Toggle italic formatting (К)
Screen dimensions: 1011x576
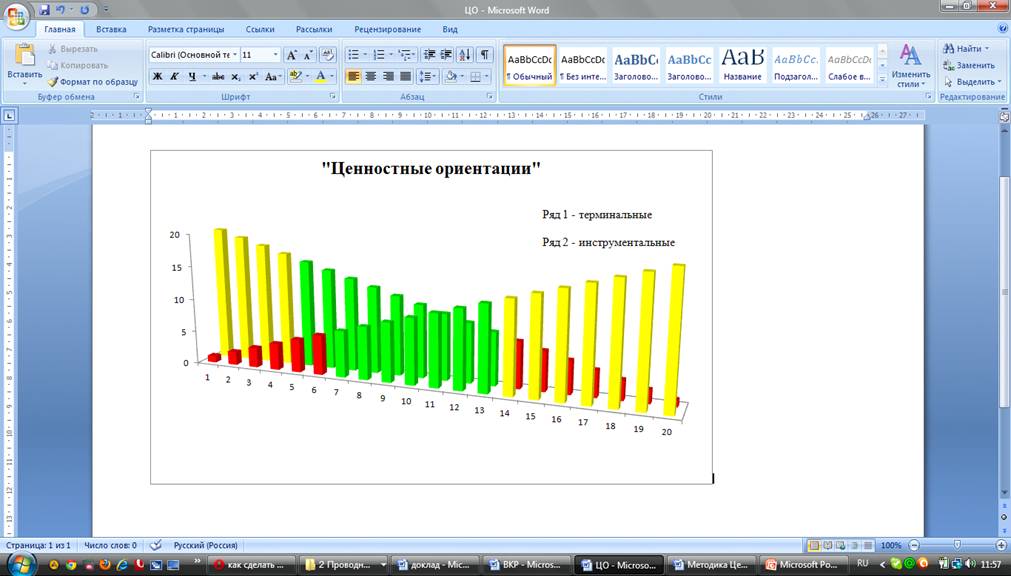click(x=174, y=76)
